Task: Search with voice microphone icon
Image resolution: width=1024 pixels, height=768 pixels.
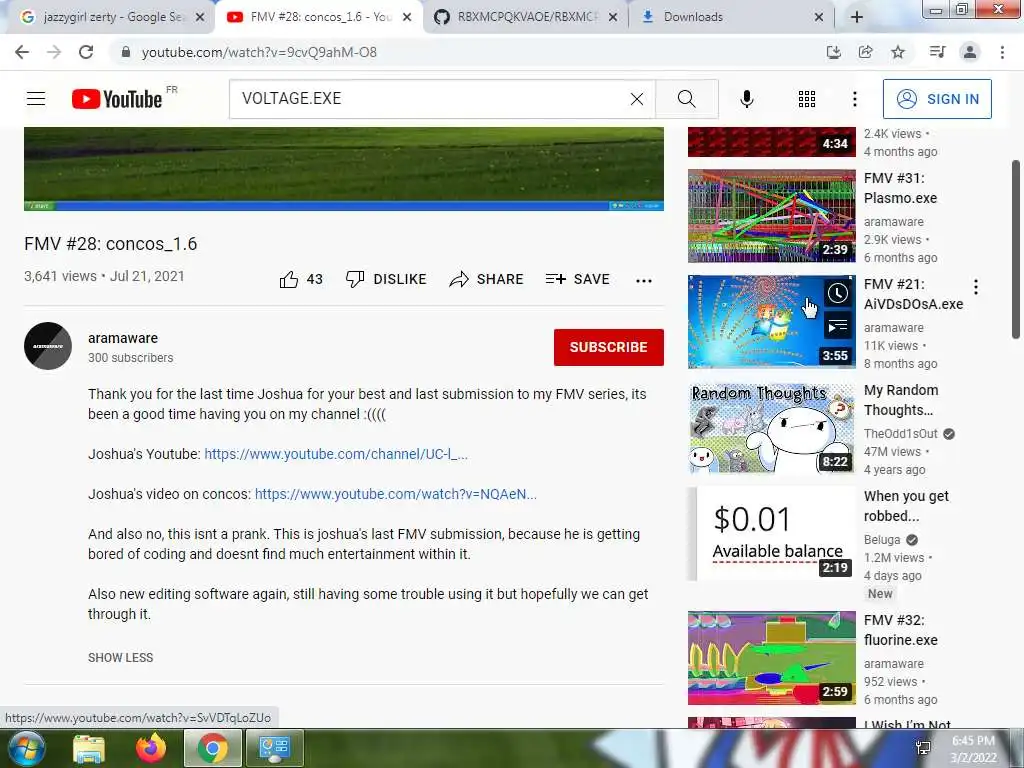Action: [747, 99]
